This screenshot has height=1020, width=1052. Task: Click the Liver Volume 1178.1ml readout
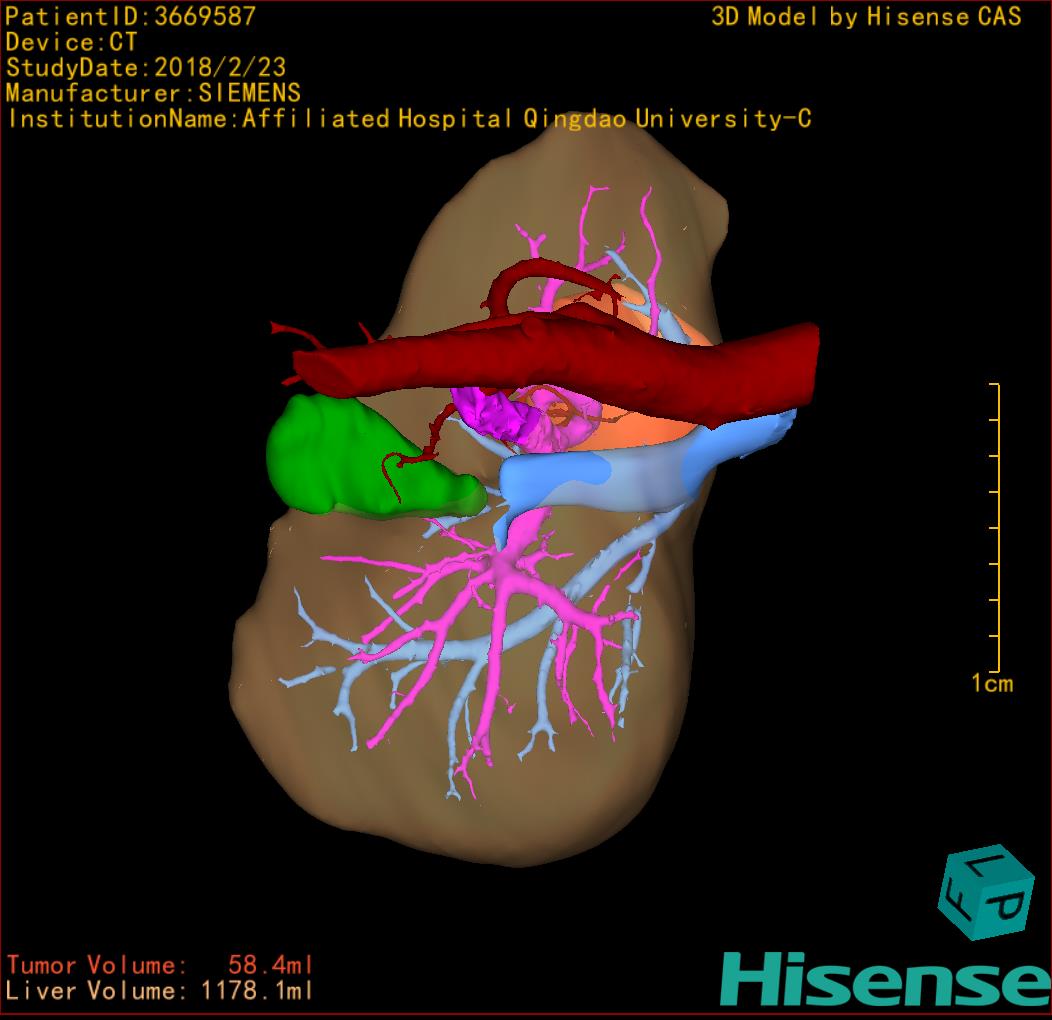click(160, 990)
